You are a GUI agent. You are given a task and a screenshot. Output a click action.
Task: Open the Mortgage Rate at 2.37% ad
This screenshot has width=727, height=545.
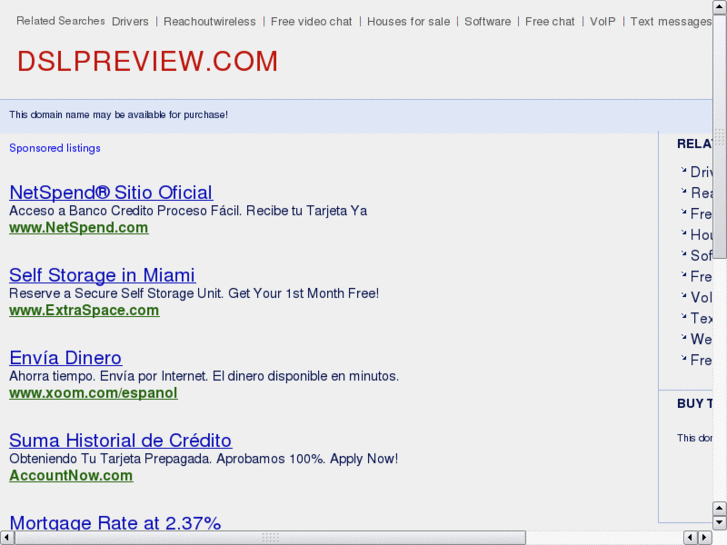(115, 522)
